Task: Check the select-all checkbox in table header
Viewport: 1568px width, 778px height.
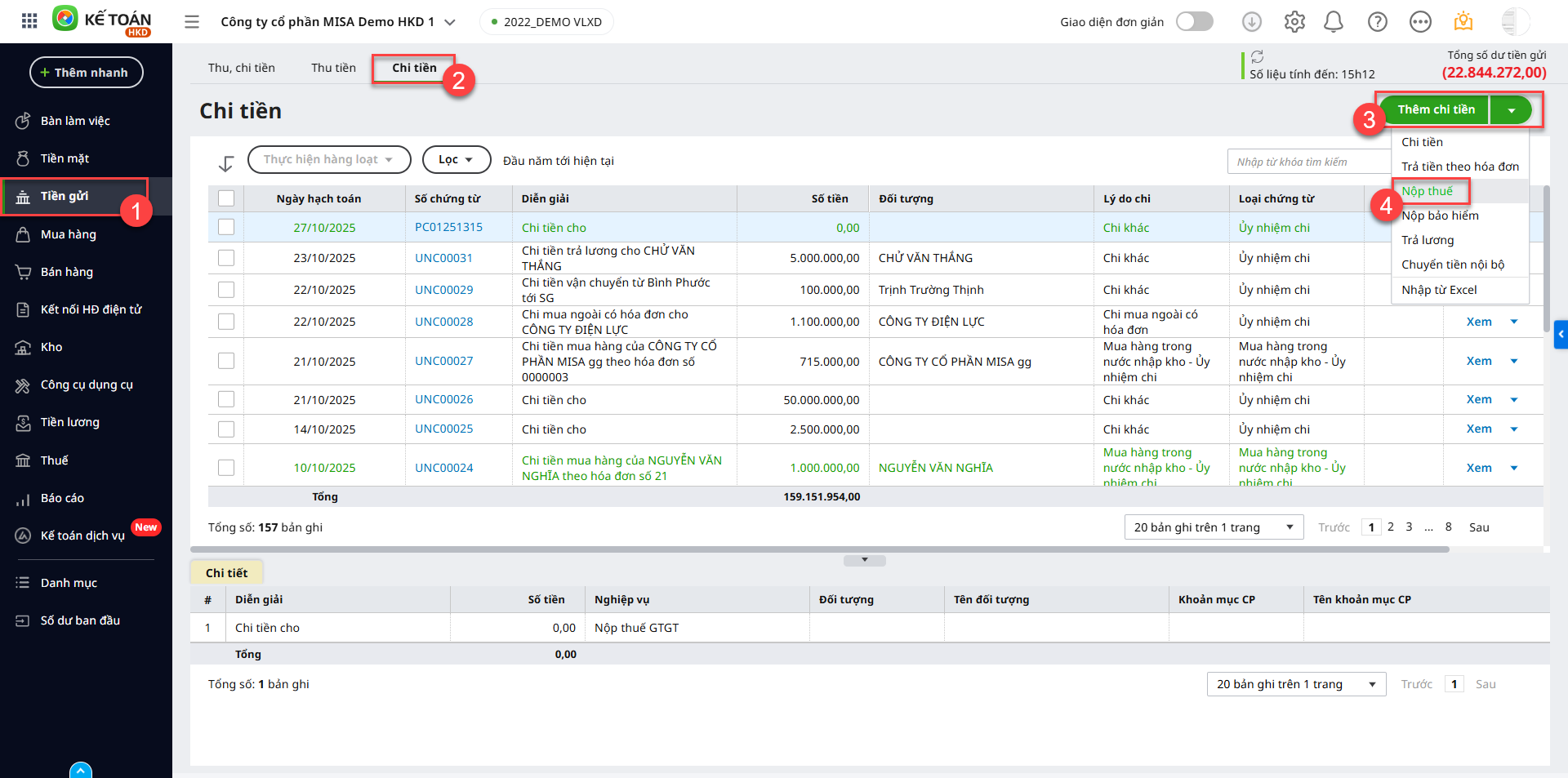Action: coord(226,198)
